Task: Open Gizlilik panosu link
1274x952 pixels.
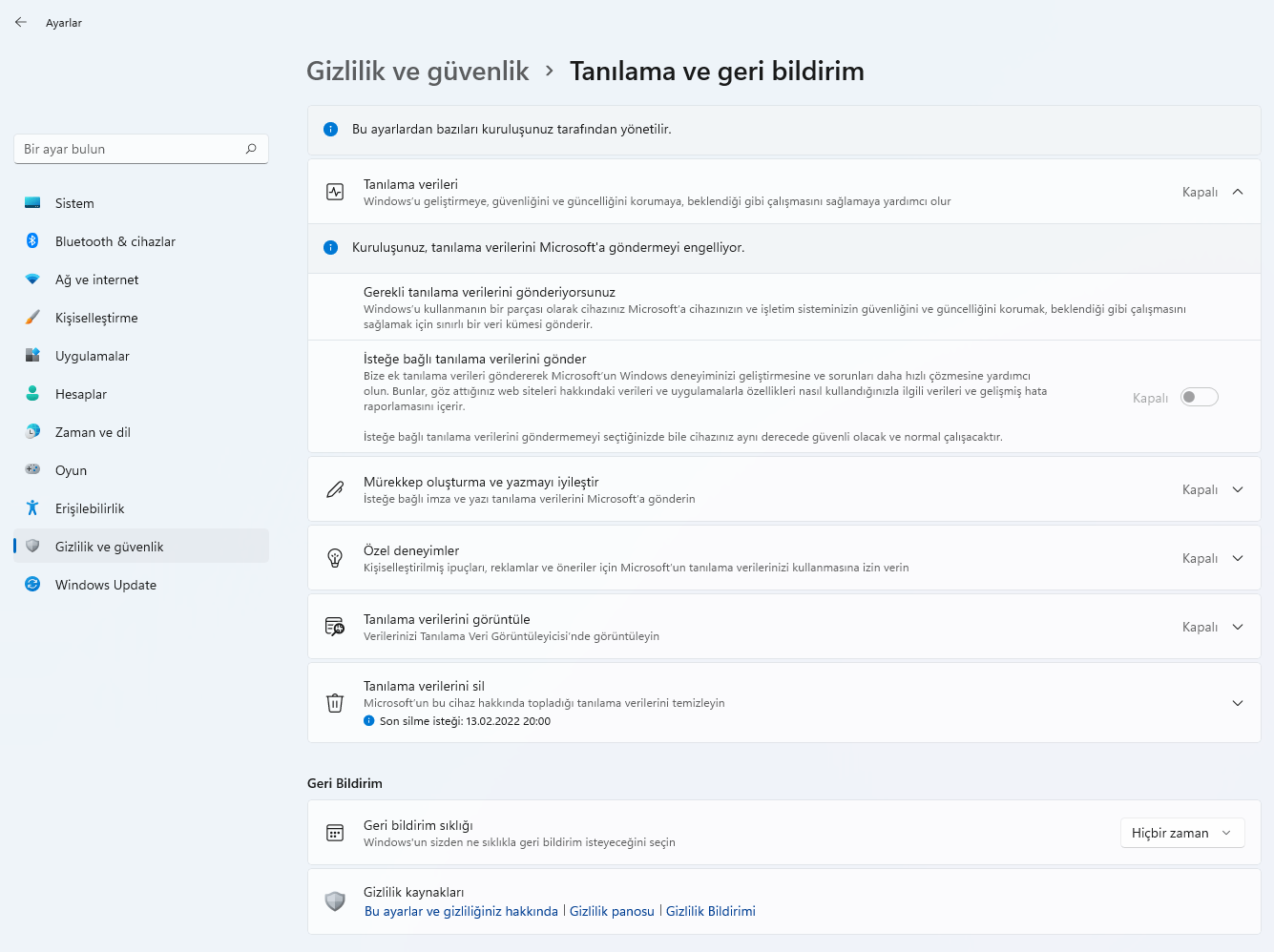Action: 612,911
